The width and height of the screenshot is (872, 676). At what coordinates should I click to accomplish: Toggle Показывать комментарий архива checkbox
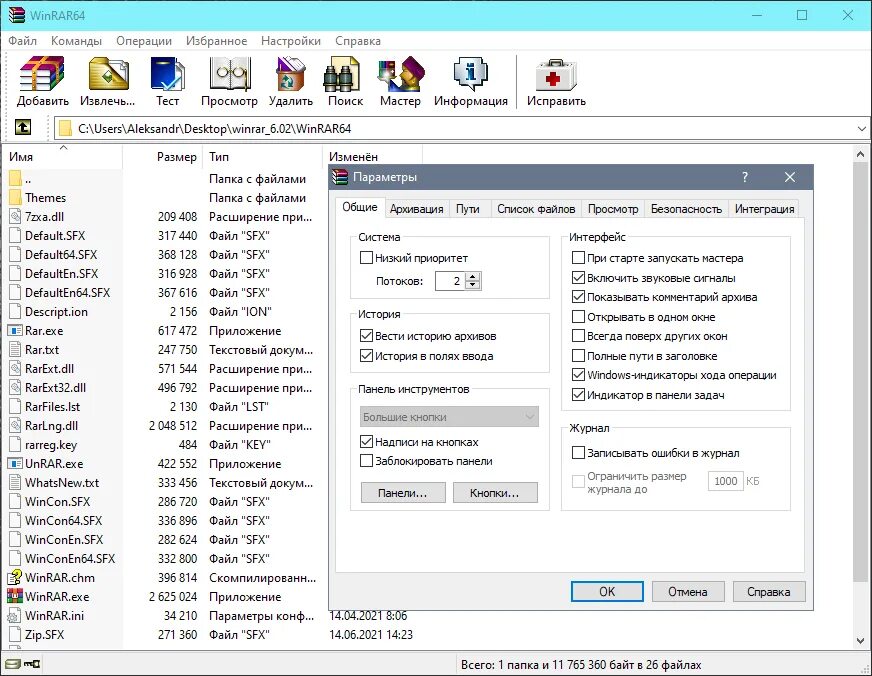(578, 297)
